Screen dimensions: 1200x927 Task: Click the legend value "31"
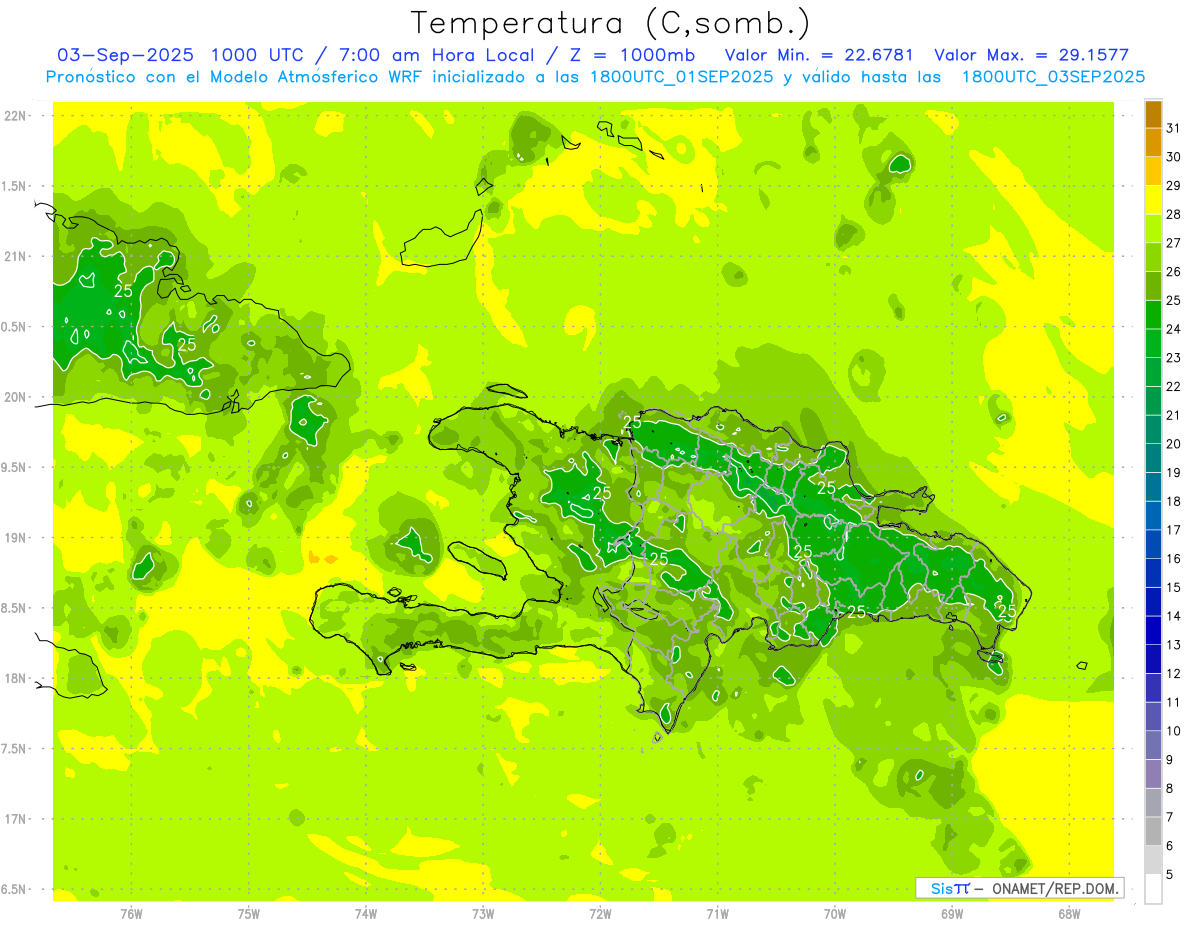click(1174, 128)
